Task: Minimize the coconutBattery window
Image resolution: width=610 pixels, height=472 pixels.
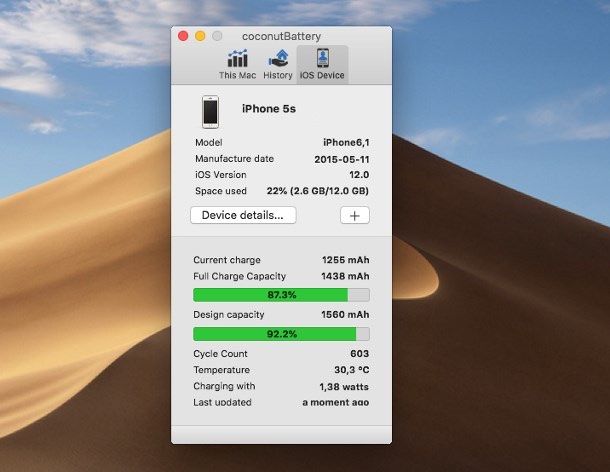Action: (x=200, y=36)
